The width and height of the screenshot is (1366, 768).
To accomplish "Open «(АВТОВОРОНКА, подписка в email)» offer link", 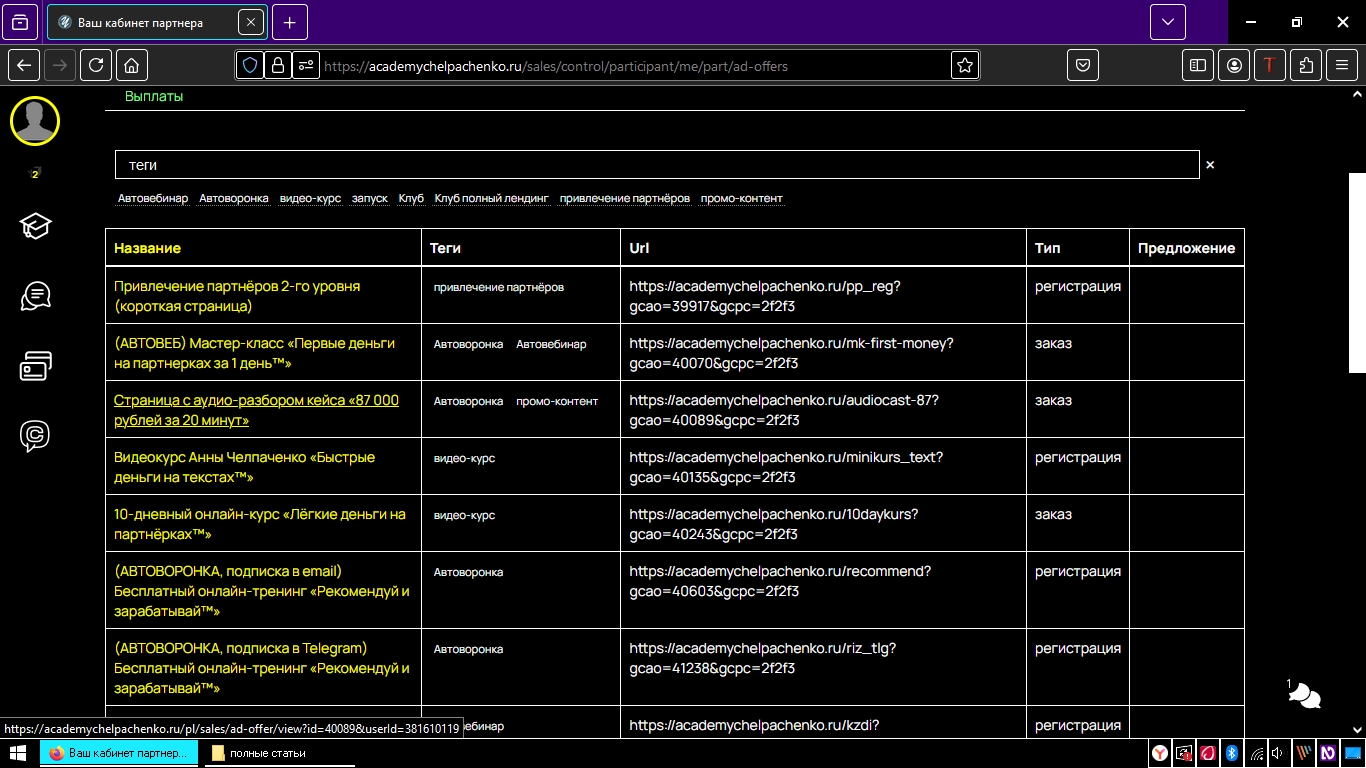I will [262, 591].
